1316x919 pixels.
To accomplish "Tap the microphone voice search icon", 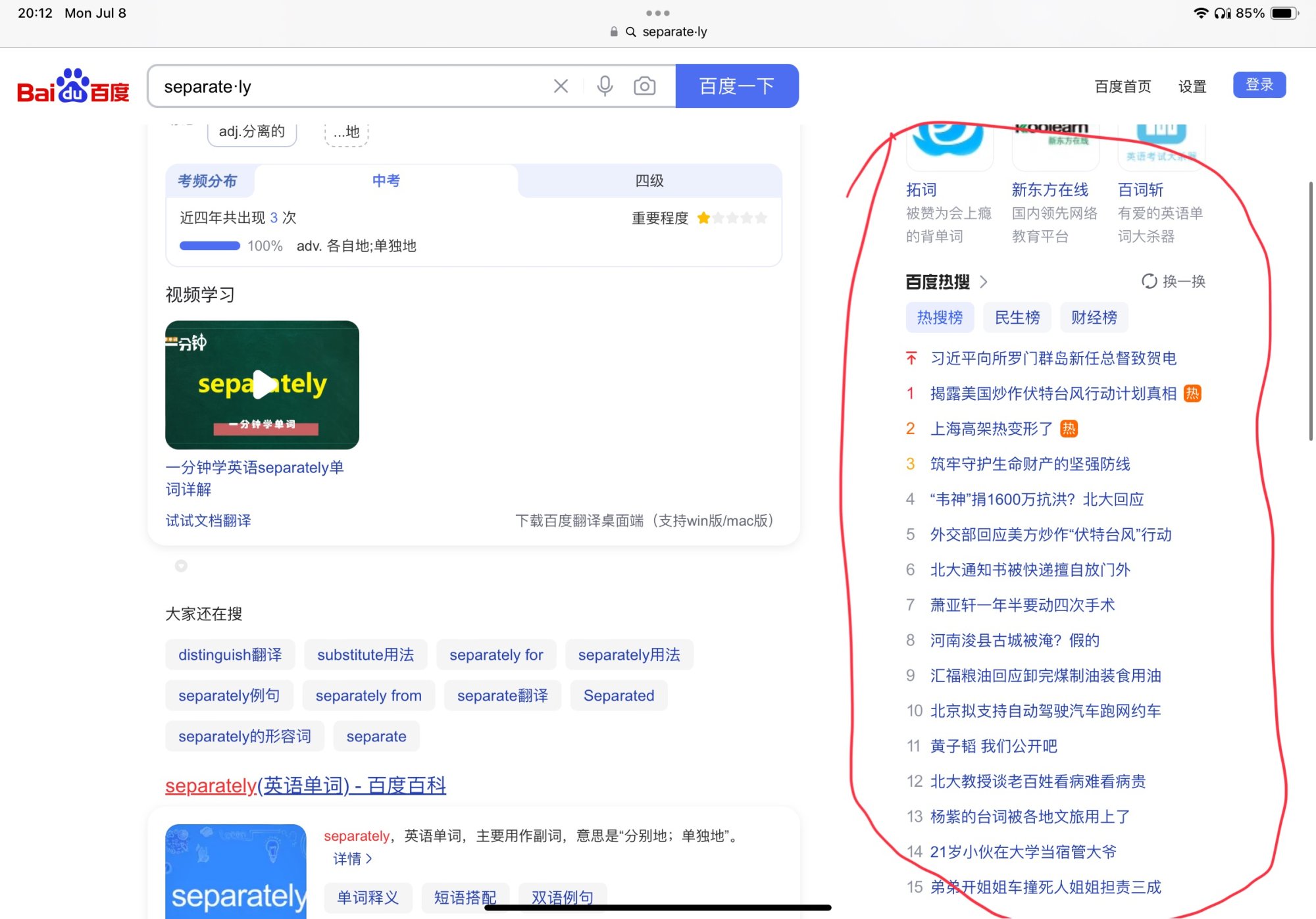I will [x=605, y=86].
